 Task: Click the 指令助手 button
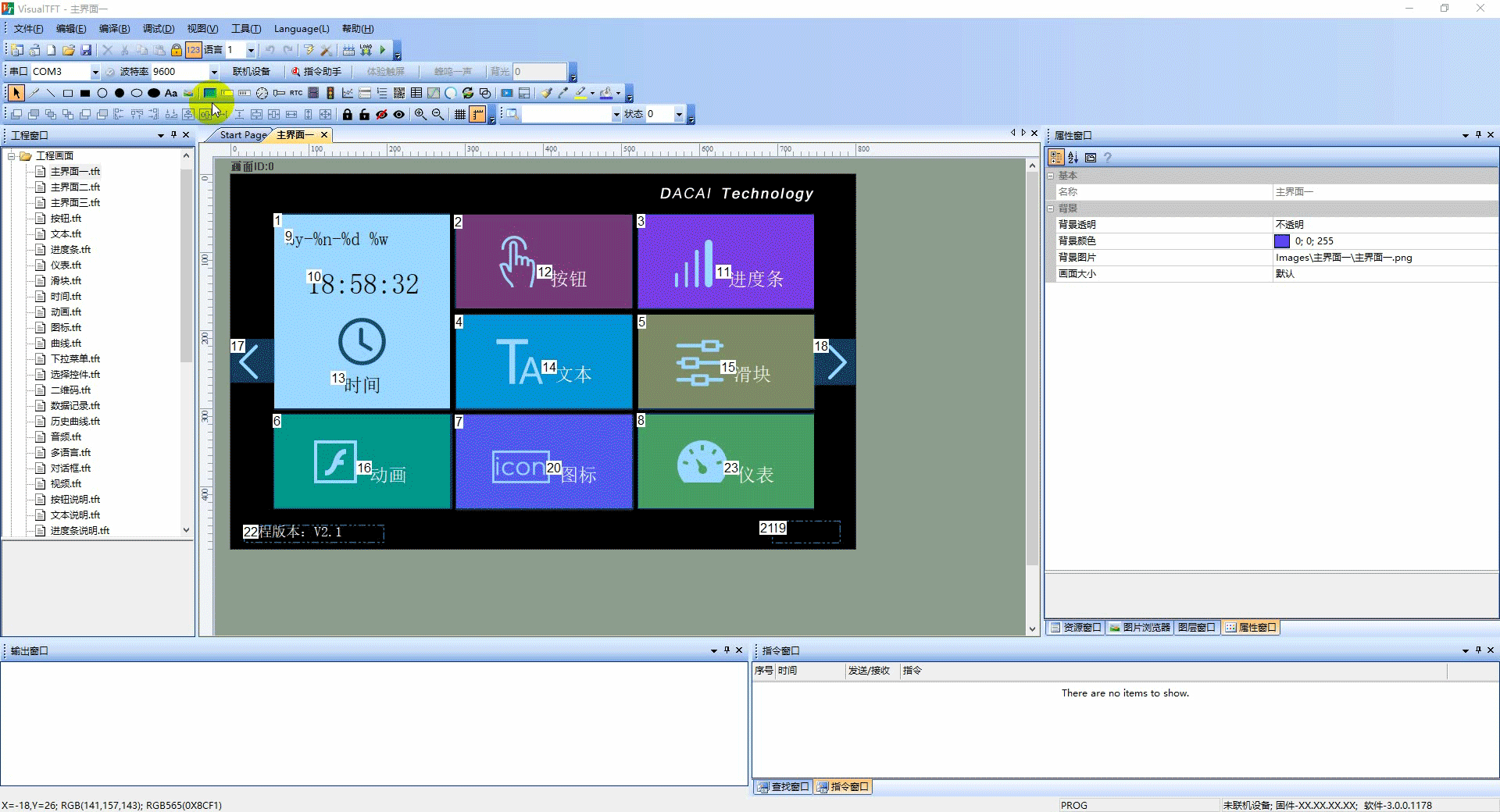(316, 72)
